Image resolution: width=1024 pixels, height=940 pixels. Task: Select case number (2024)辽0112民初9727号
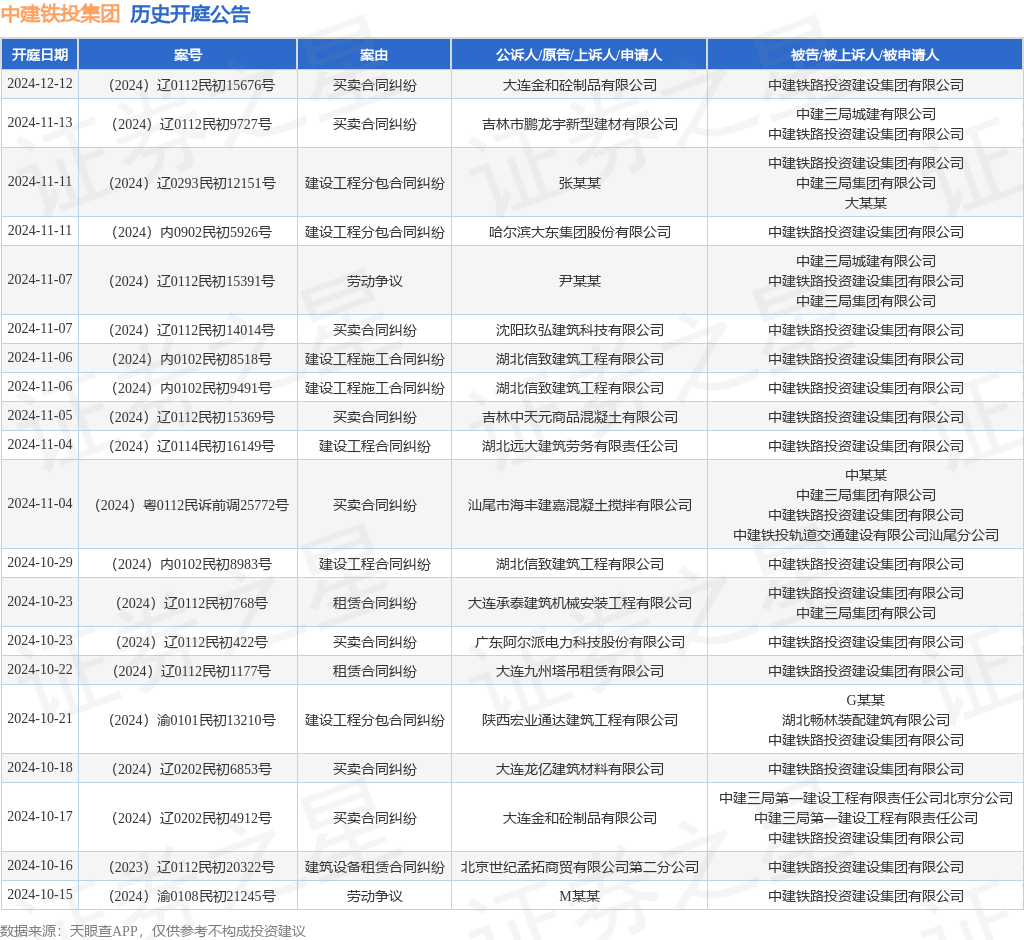point(191,124)
